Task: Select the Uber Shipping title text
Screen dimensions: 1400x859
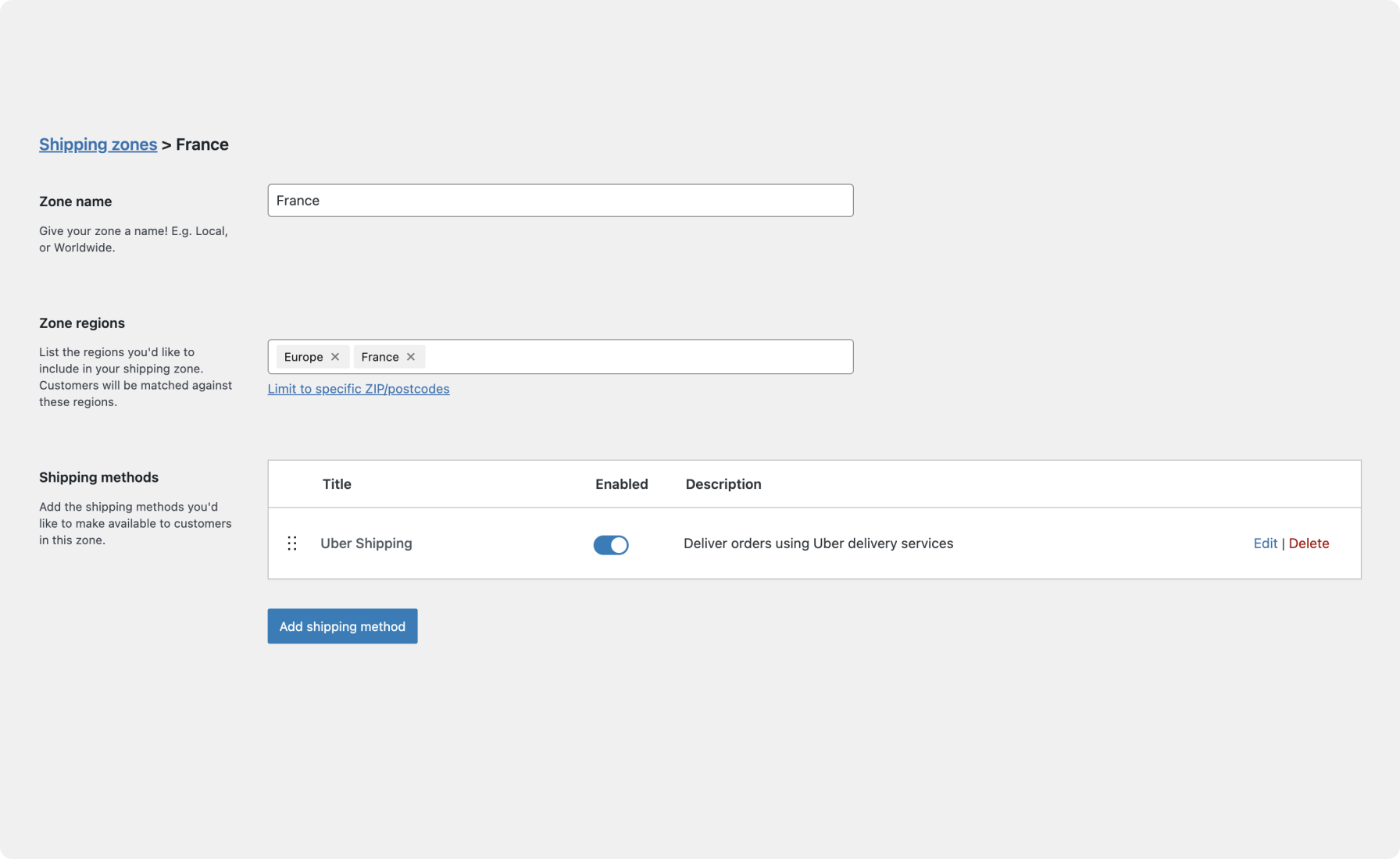Action: (366, 543)
